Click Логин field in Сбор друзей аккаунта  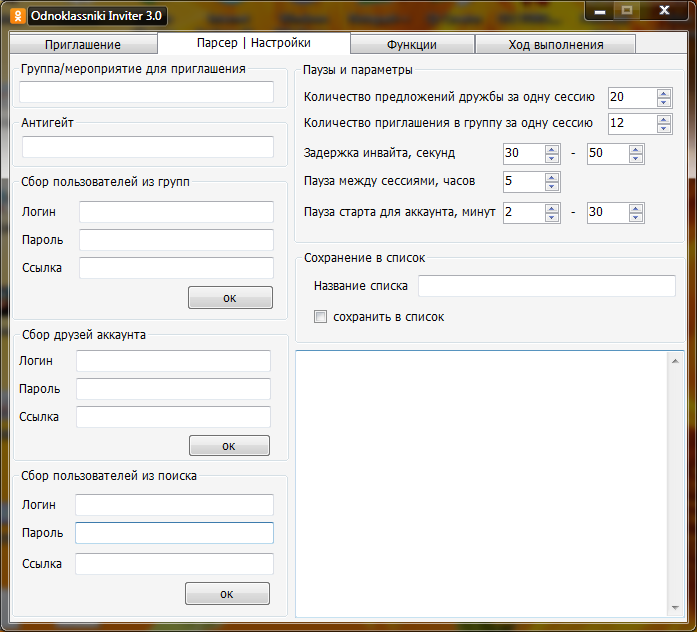tap(173, 361)
